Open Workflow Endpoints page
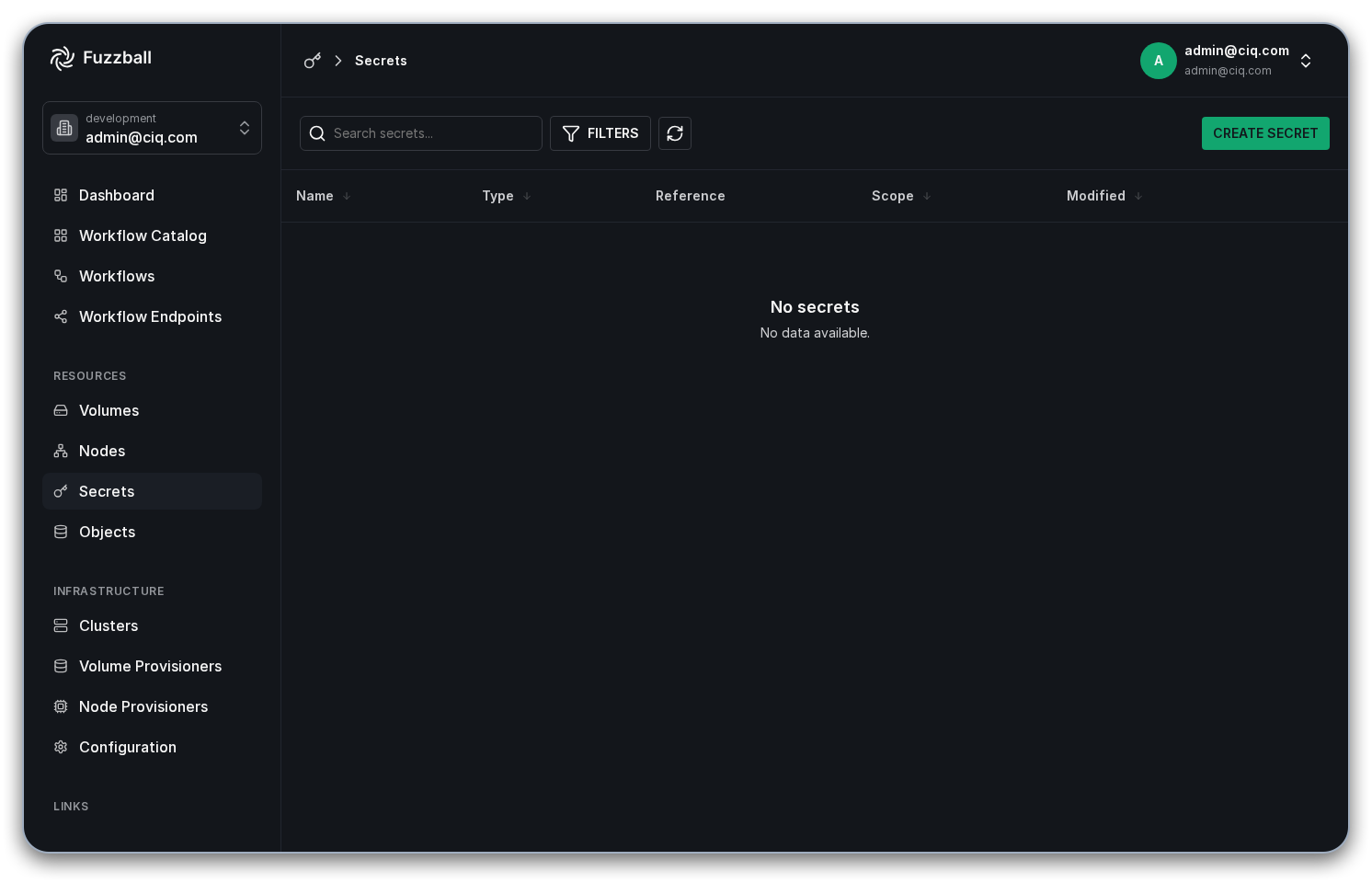The image size is (1372, 883). click(x=152, y=316)
